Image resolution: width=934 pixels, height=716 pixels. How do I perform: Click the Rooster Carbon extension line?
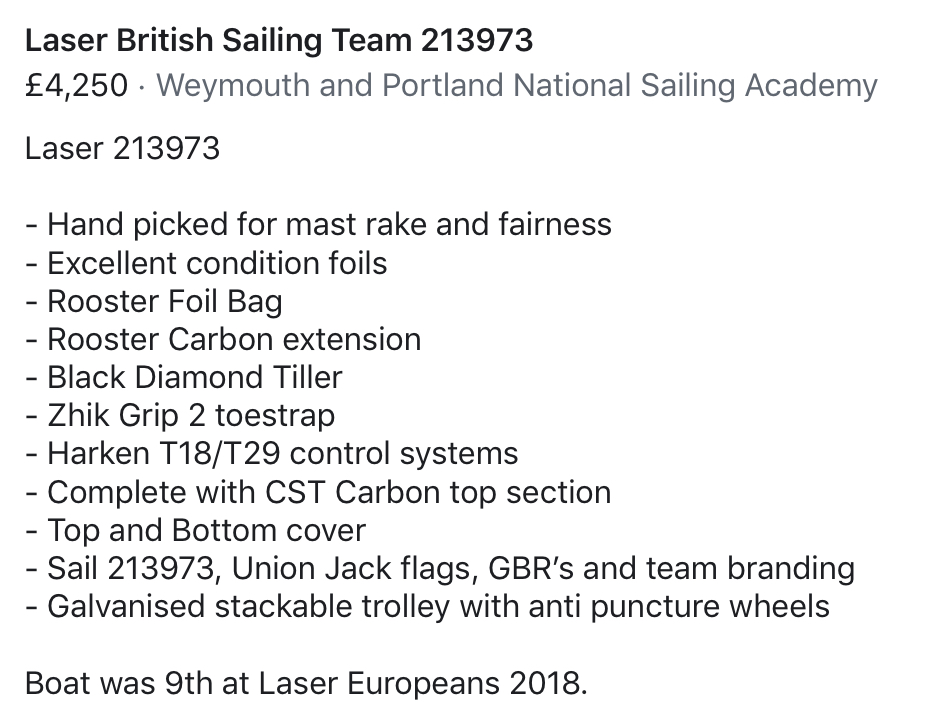point(223,340)
